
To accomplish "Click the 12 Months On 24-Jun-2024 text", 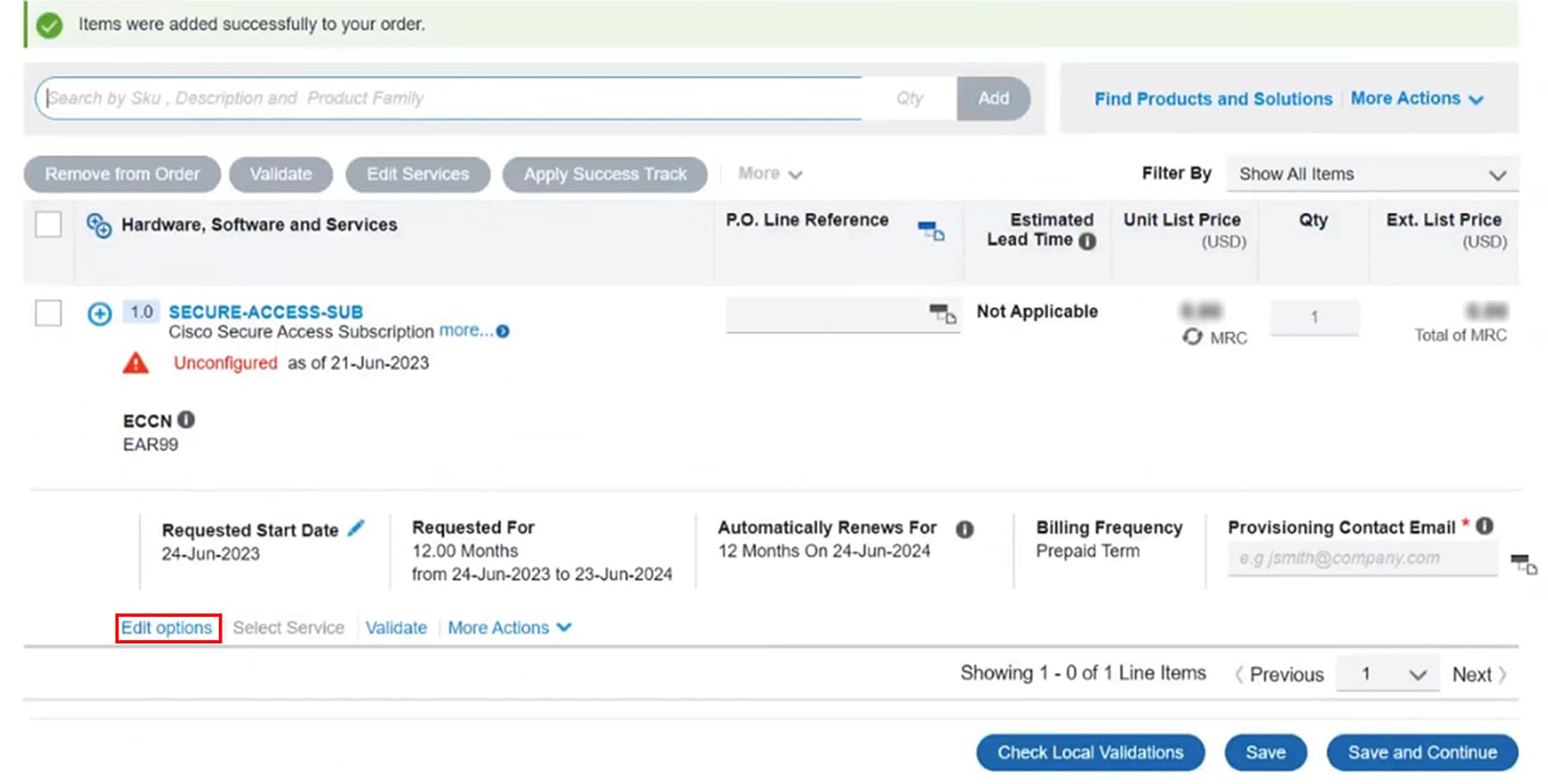I will click(x=824, y=551).
